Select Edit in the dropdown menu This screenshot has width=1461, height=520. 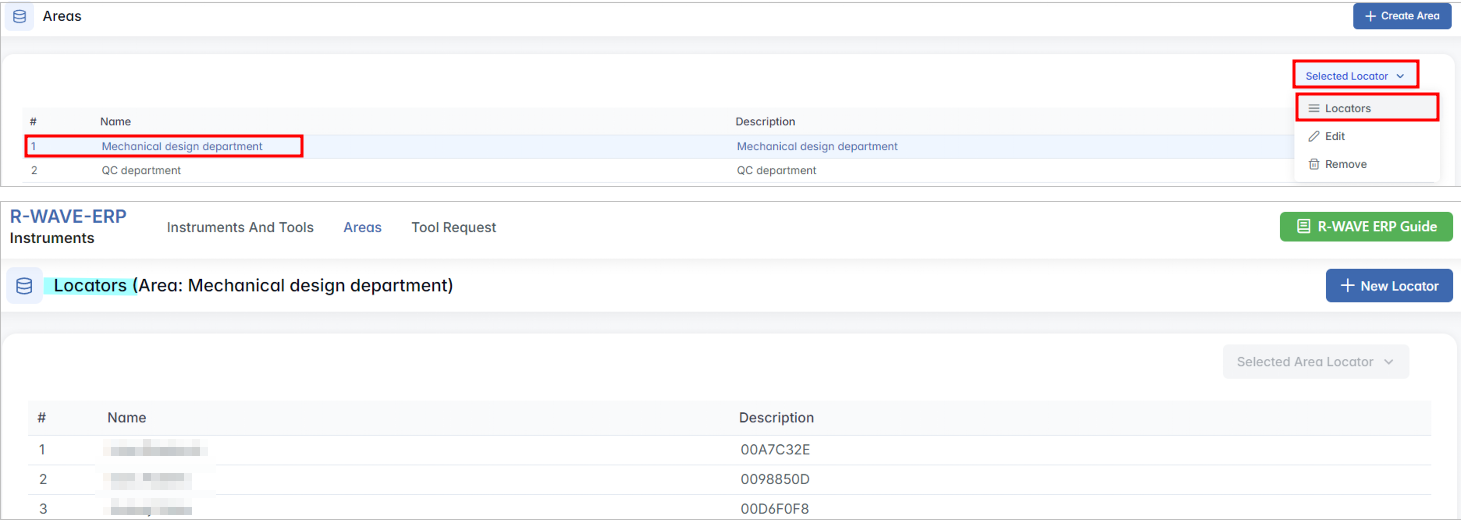pos(1335,136)
